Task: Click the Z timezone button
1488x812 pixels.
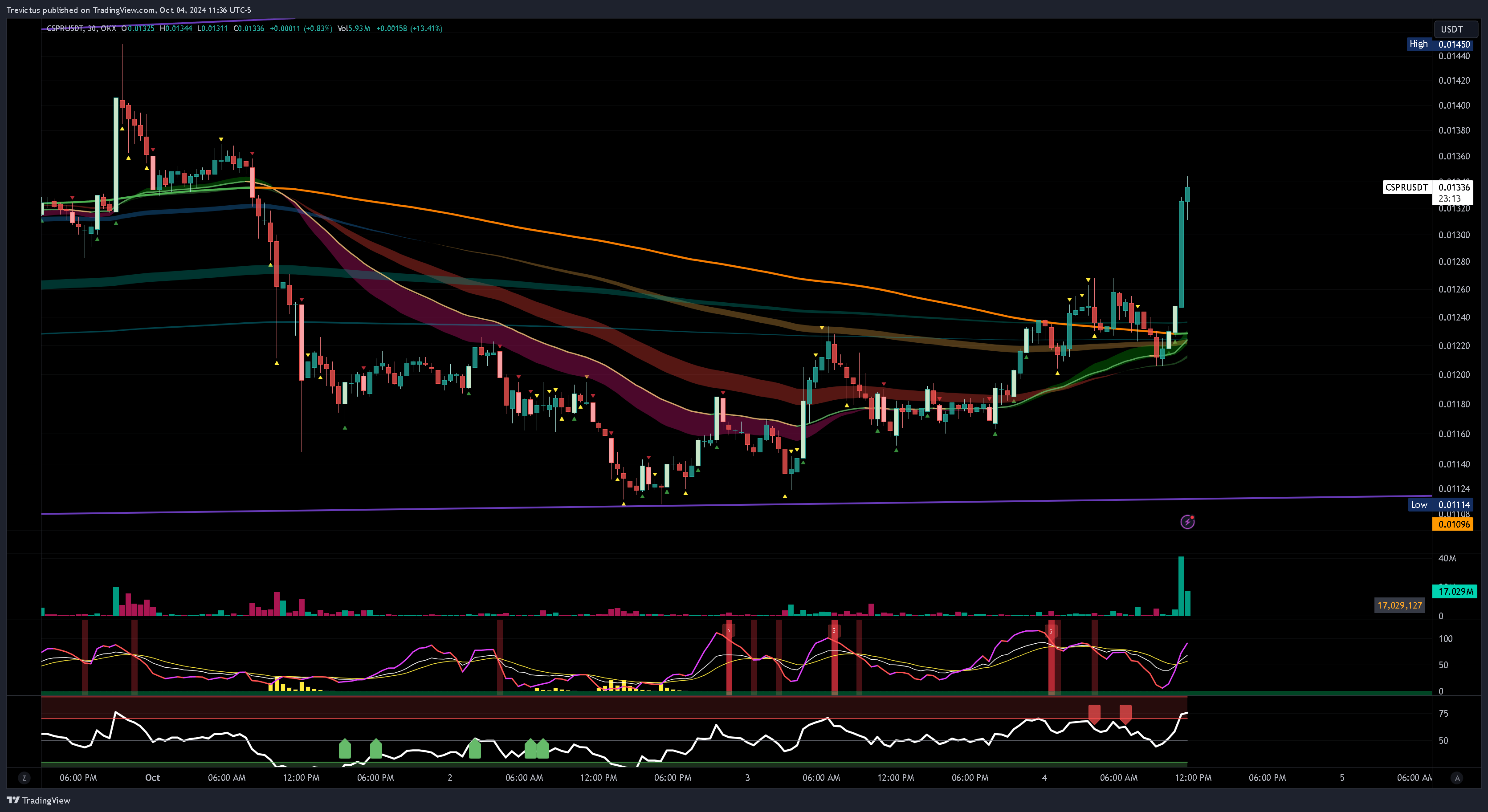Action: (x=24, y=778)
